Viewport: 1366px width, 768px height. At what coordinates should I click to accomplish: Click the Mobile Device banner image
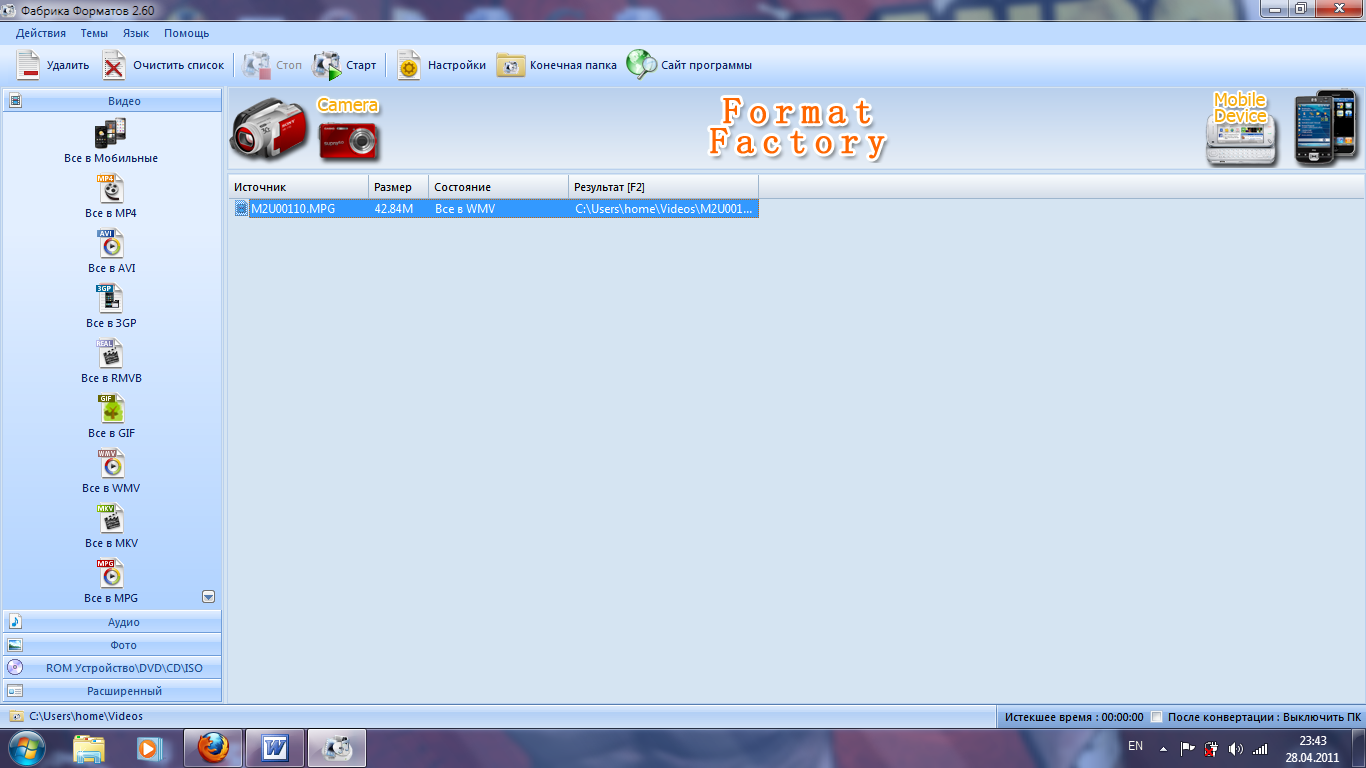pyautogui.click(x=1282, y=128)
